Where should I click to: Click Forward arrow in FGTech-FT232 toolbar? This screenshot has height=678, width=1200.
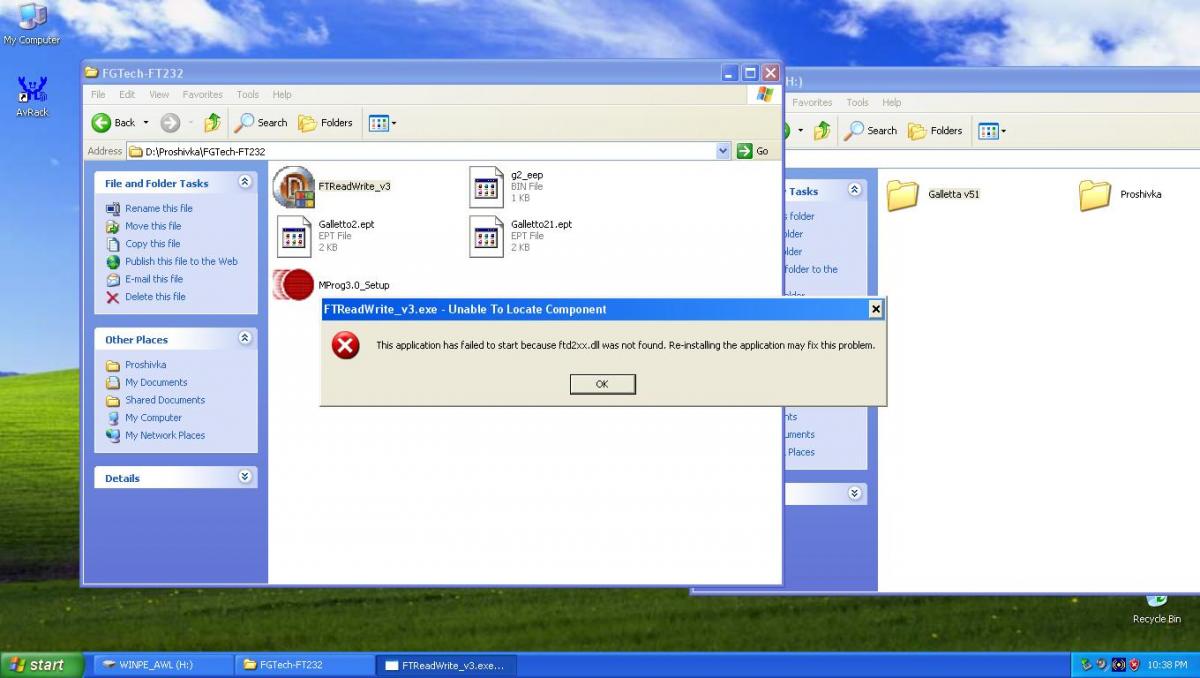170,123
